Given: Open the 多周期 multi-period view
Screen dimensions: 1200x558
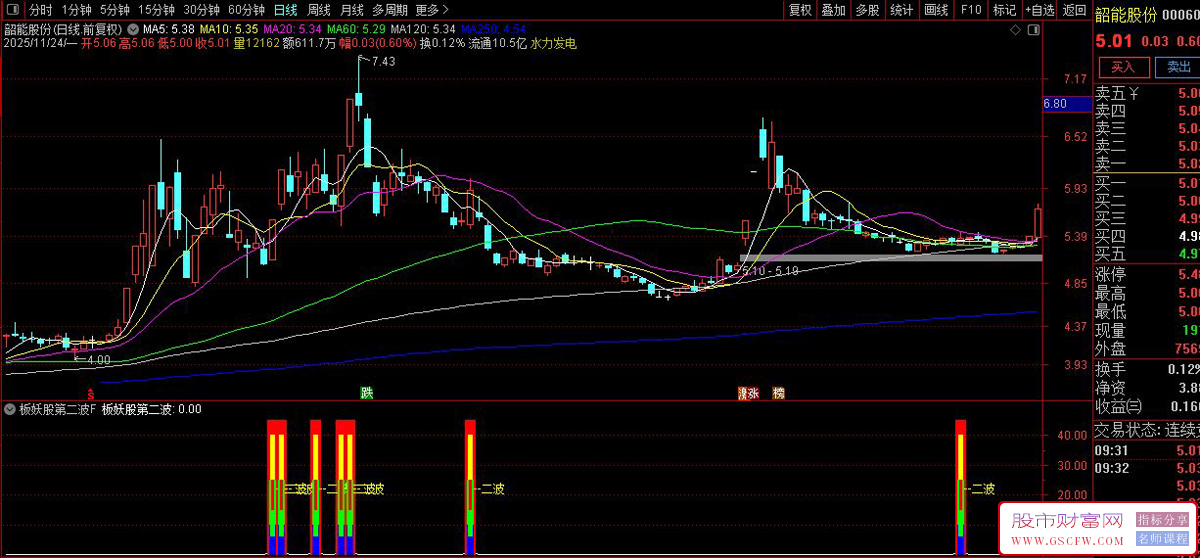Looking at the screenshot, I should coord(390,10).
